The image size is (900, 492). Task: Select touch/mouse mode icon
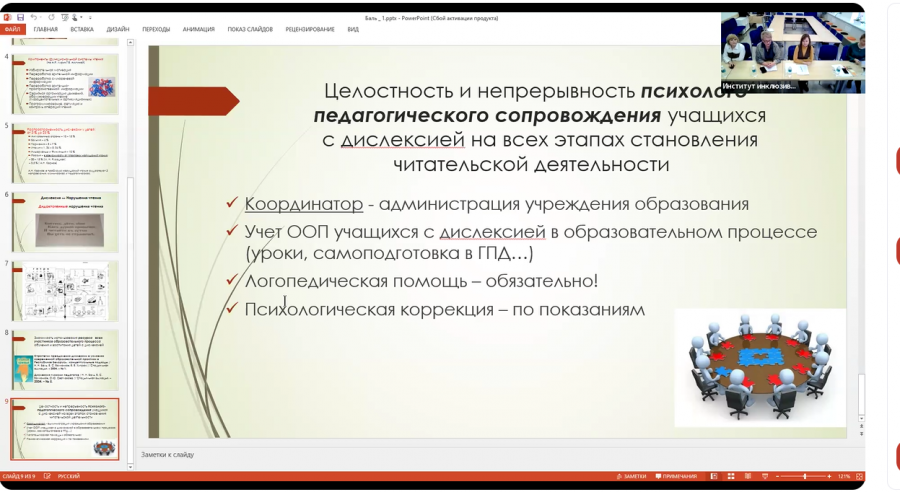(74, 17)
